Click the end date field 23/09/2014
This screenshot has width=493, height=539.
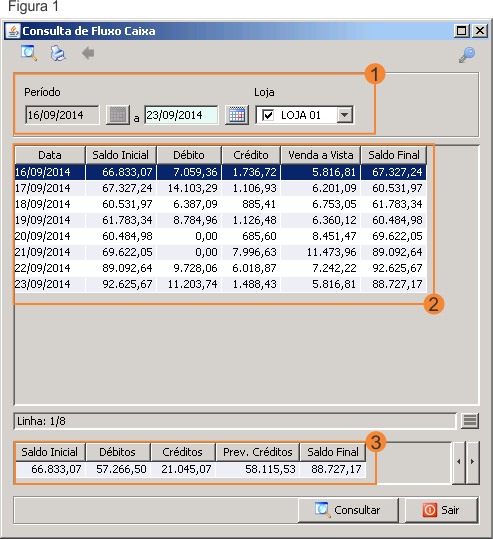pos(181,115)
